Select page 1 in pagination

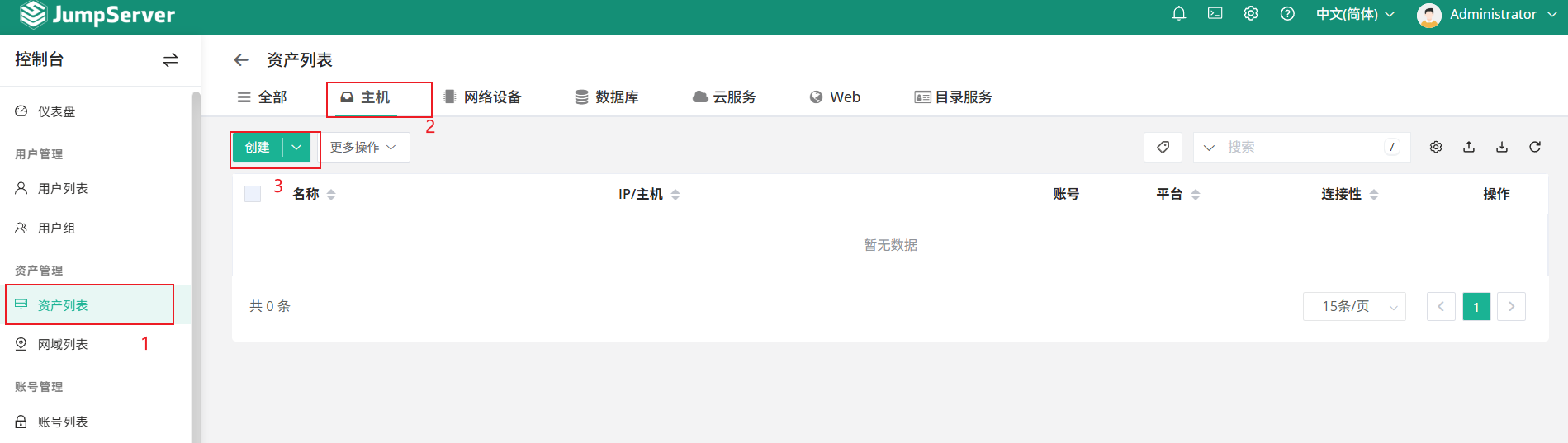[x=1476, y=306]
